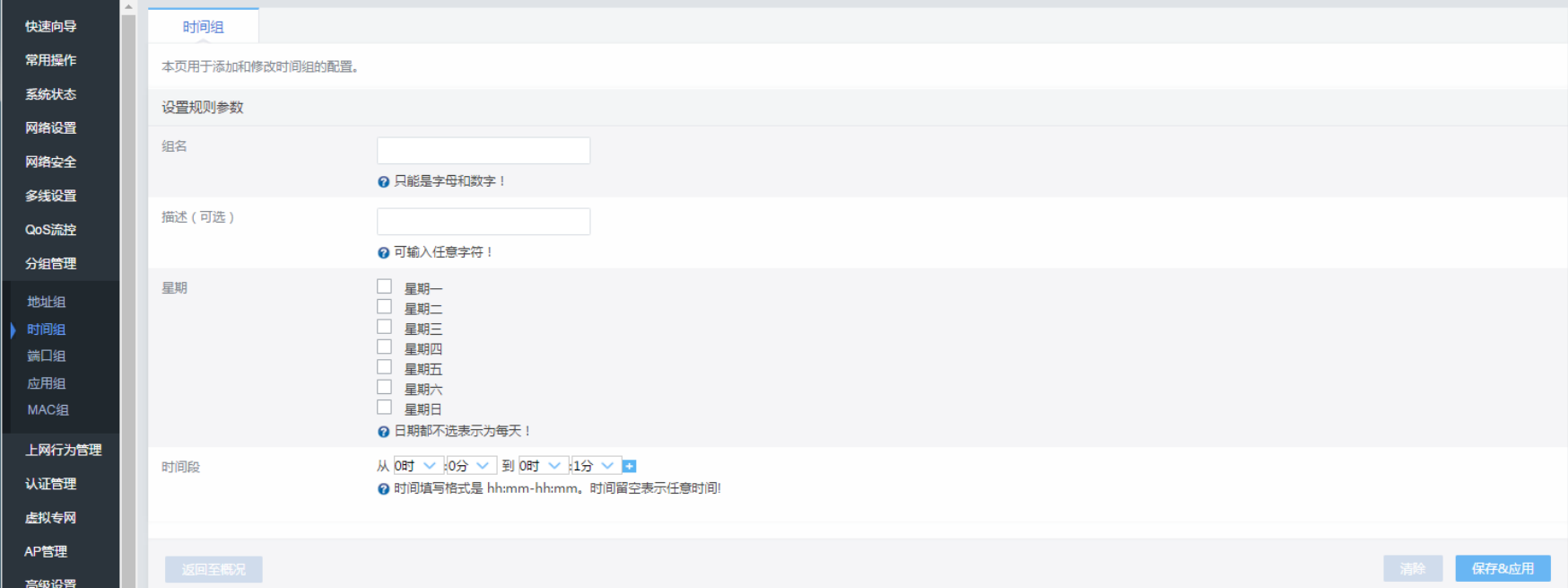Image resolution: width=1568 pixels, height=588 pixels.
Task: Click help icon next to 可输入任意字符 hint
Action: pos(383,252)
